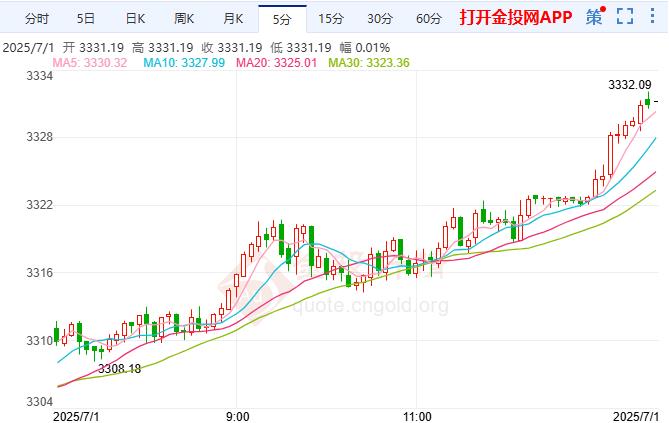
Task: View the 60分 hourly interval chart
Action: click(428, 18)
